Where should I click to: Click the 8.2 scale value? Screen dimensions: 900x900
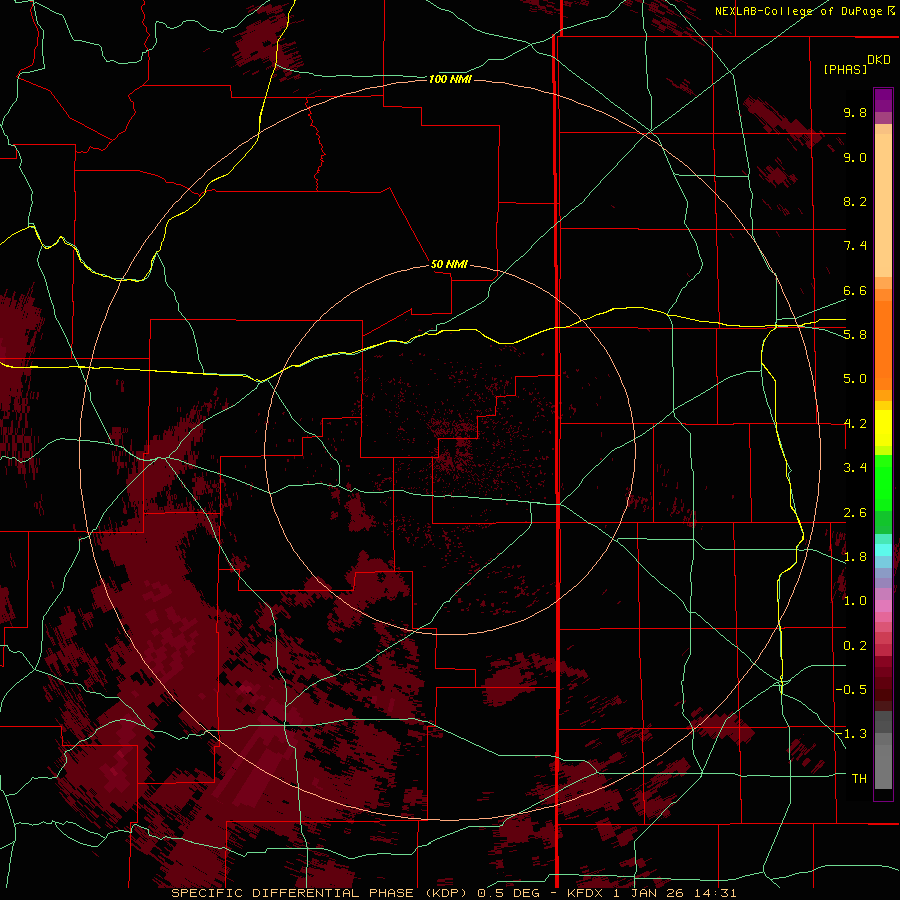click(x=855, y=201)
